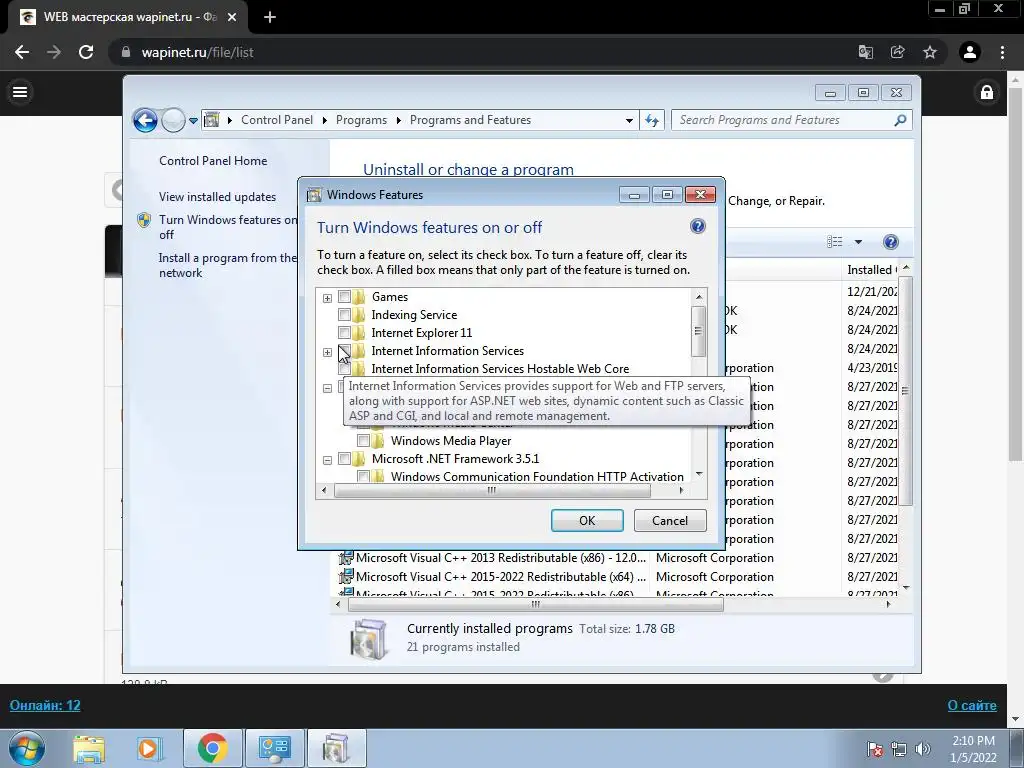This screenshot has height=768, width=1024.
Task: Click OK in Windows Features dialog
Action: pyautogui.click(x=587, y=520)
